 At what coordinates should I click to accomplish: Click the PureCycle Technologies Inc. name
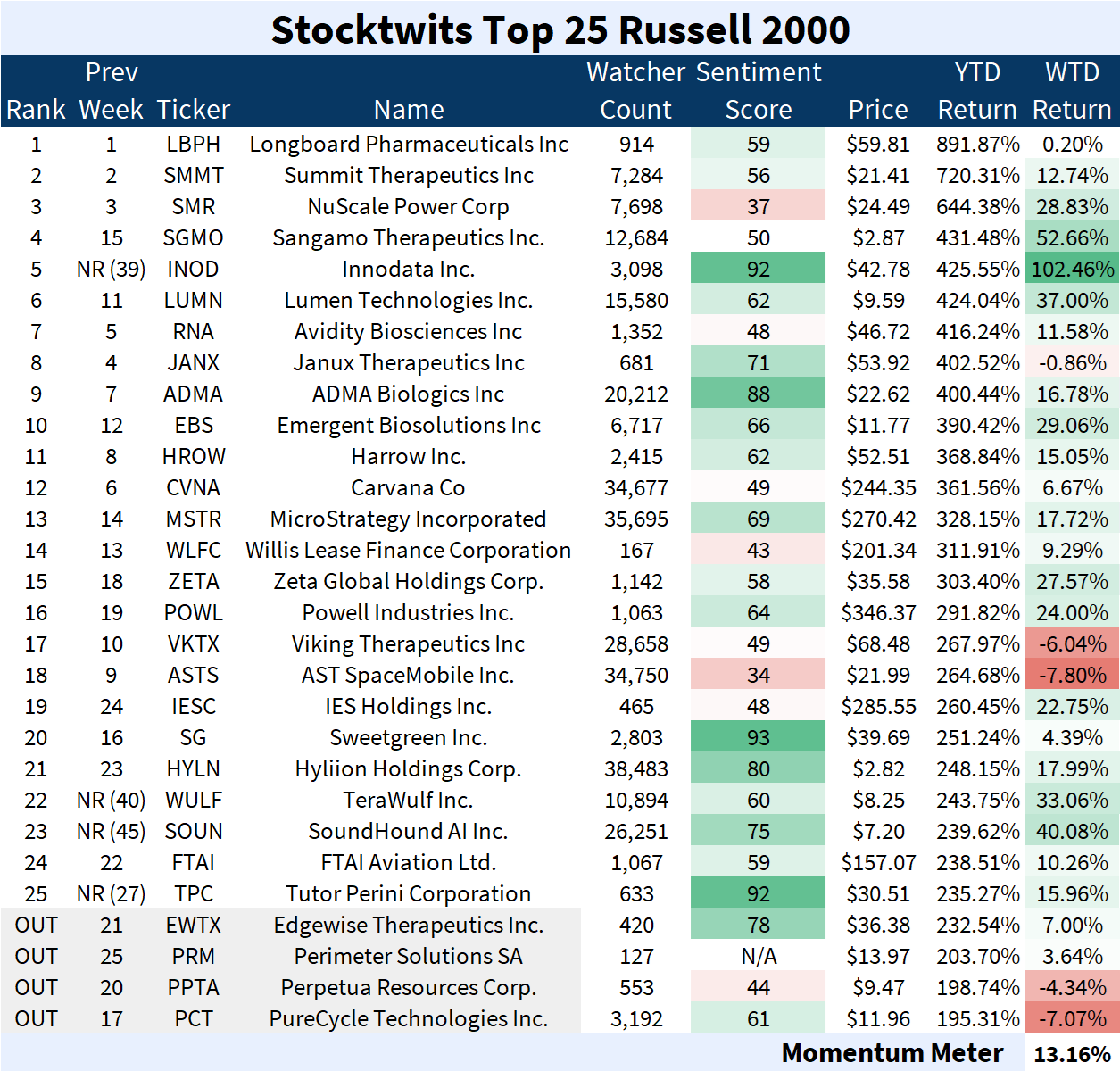(408, 1019)
